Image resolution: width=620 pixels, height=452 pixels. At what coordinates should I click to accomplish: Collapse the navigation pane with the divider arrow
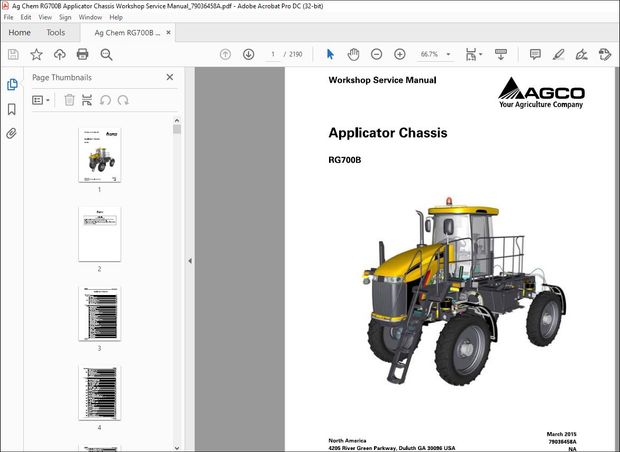click(x=190, y=261)
